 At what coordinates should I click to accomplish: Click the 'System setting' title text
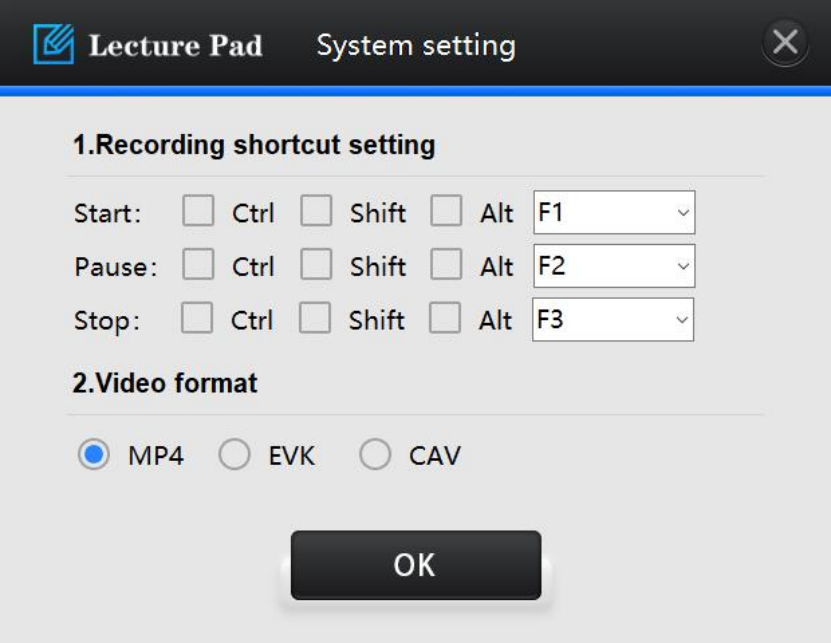(416, 46)
